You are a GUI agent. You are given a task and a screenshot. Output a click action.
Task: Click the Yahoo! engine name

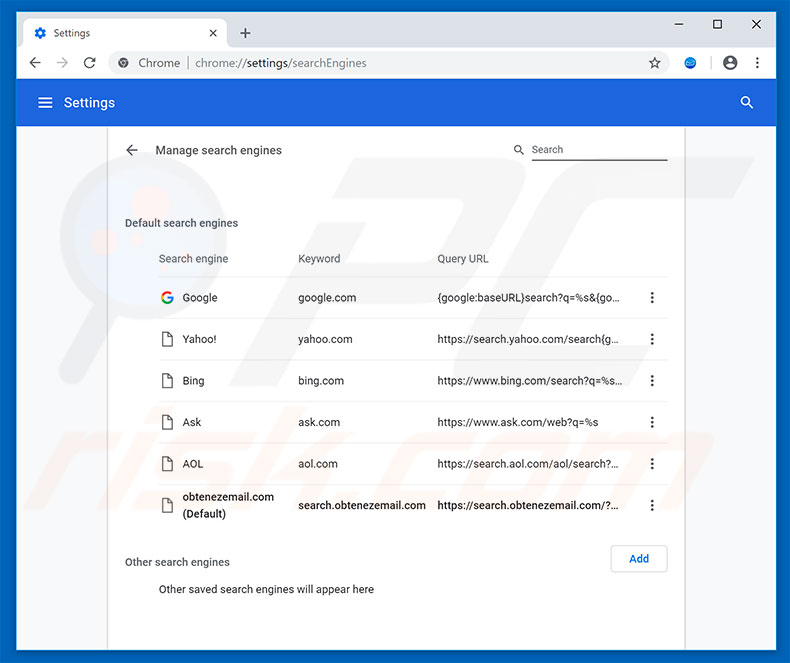click(200, 339)
